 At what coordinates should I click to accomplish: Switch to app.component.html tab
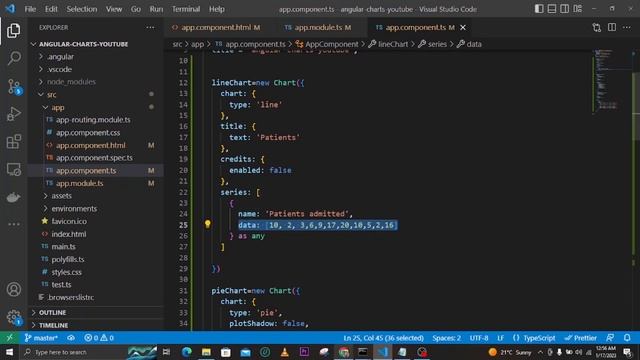click(x=216, y=27)
